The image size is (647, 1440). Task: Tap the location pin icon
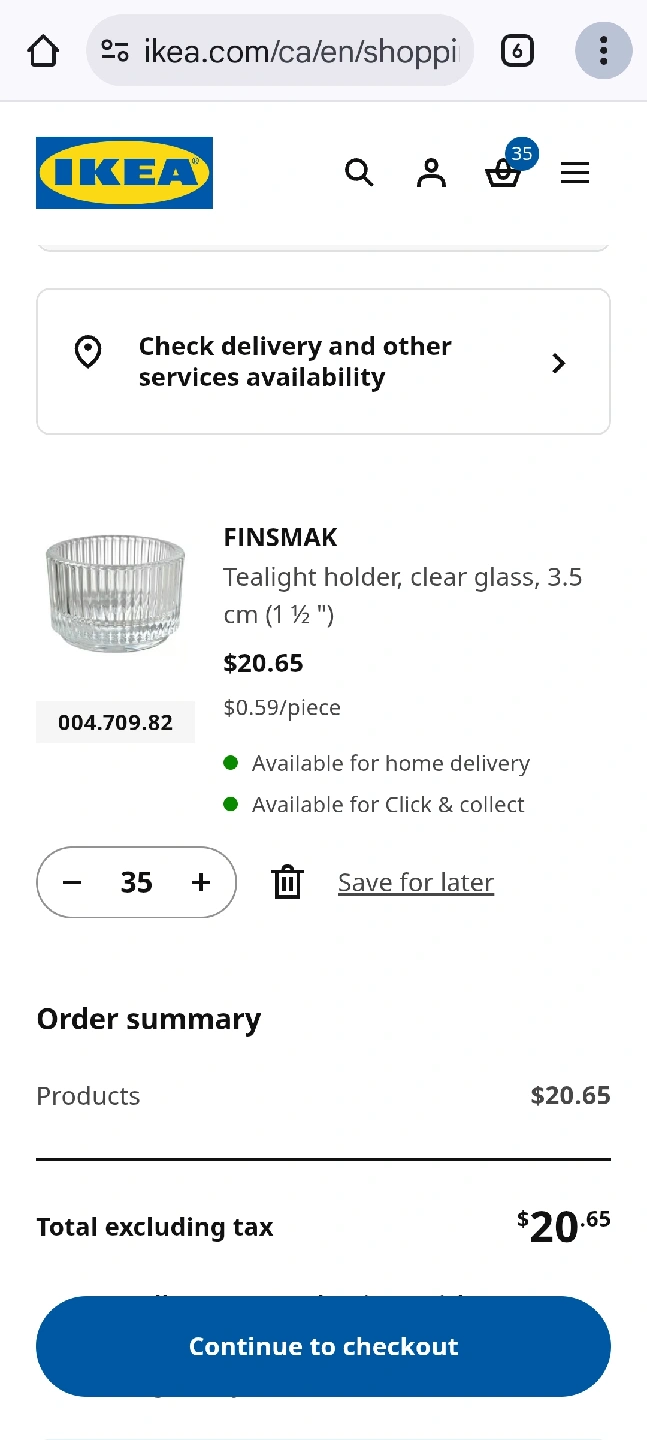(x=88, y=352)
